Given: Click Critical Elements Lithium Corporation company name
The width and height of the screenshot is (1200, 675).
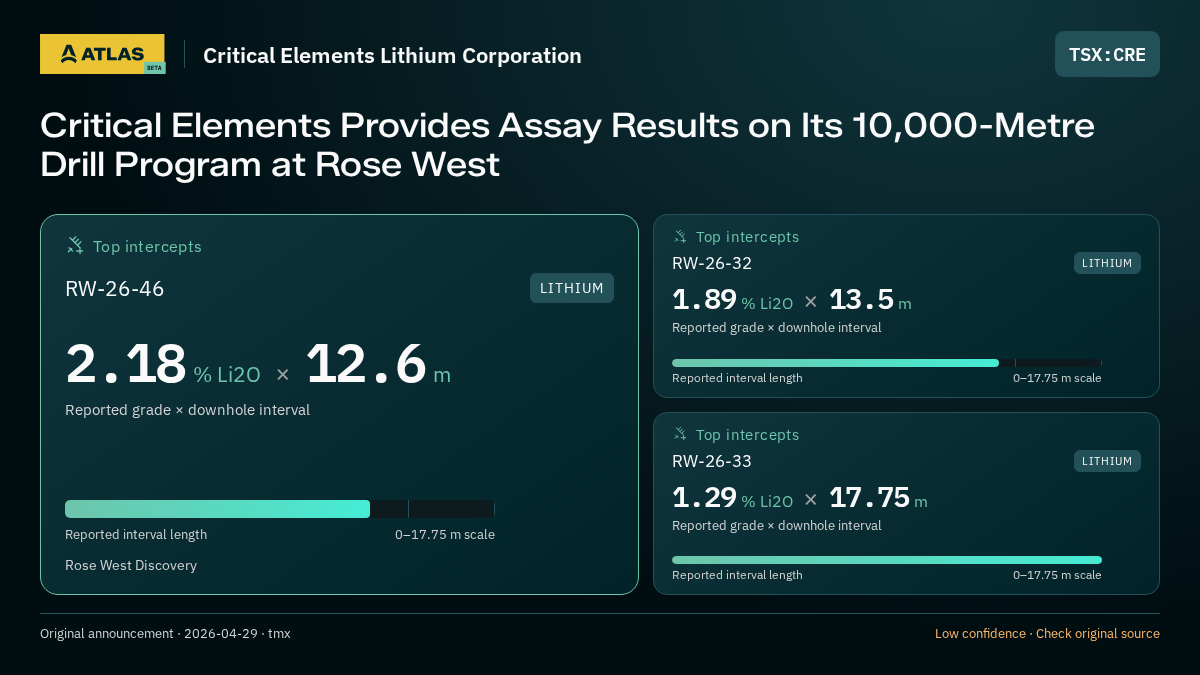Looking at the screenshot, I should 392,56.
